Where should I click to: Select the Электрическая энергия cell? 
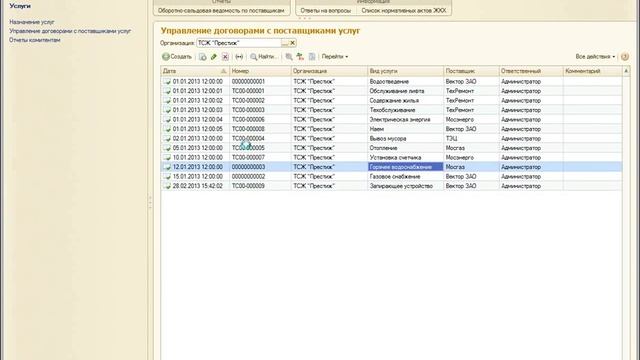tap(405, 119)
